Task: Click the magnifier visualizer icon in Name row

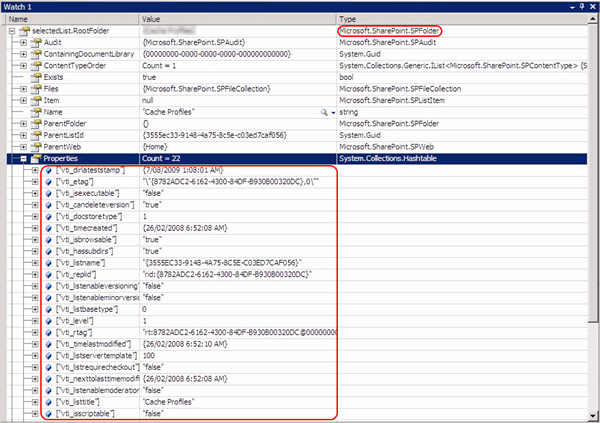Action: click(324, 112)
